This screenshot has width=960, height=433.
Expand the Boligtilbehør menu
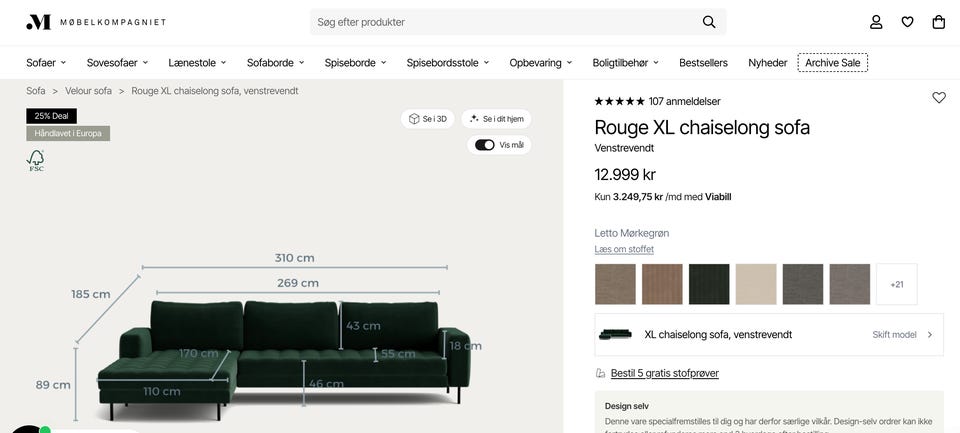click(625, 62)
